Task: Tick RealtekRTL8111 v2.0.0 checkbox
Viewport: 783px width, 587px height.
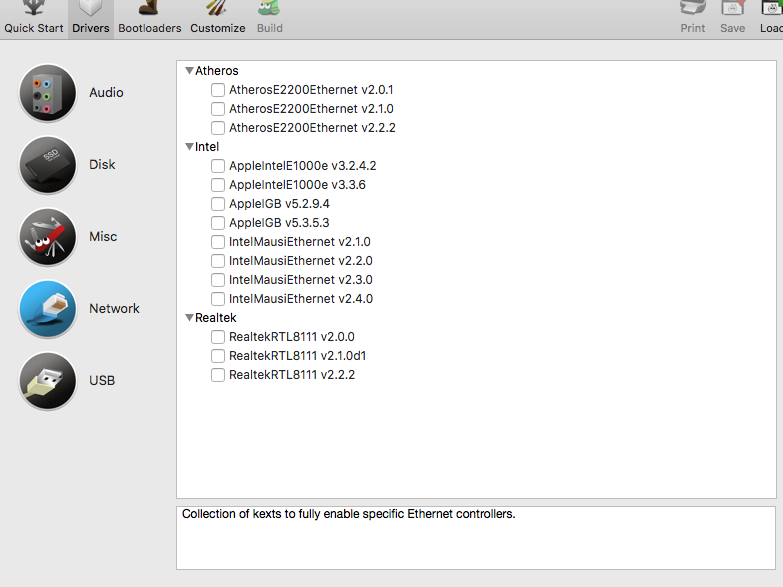Action: [x=218, y=337]
